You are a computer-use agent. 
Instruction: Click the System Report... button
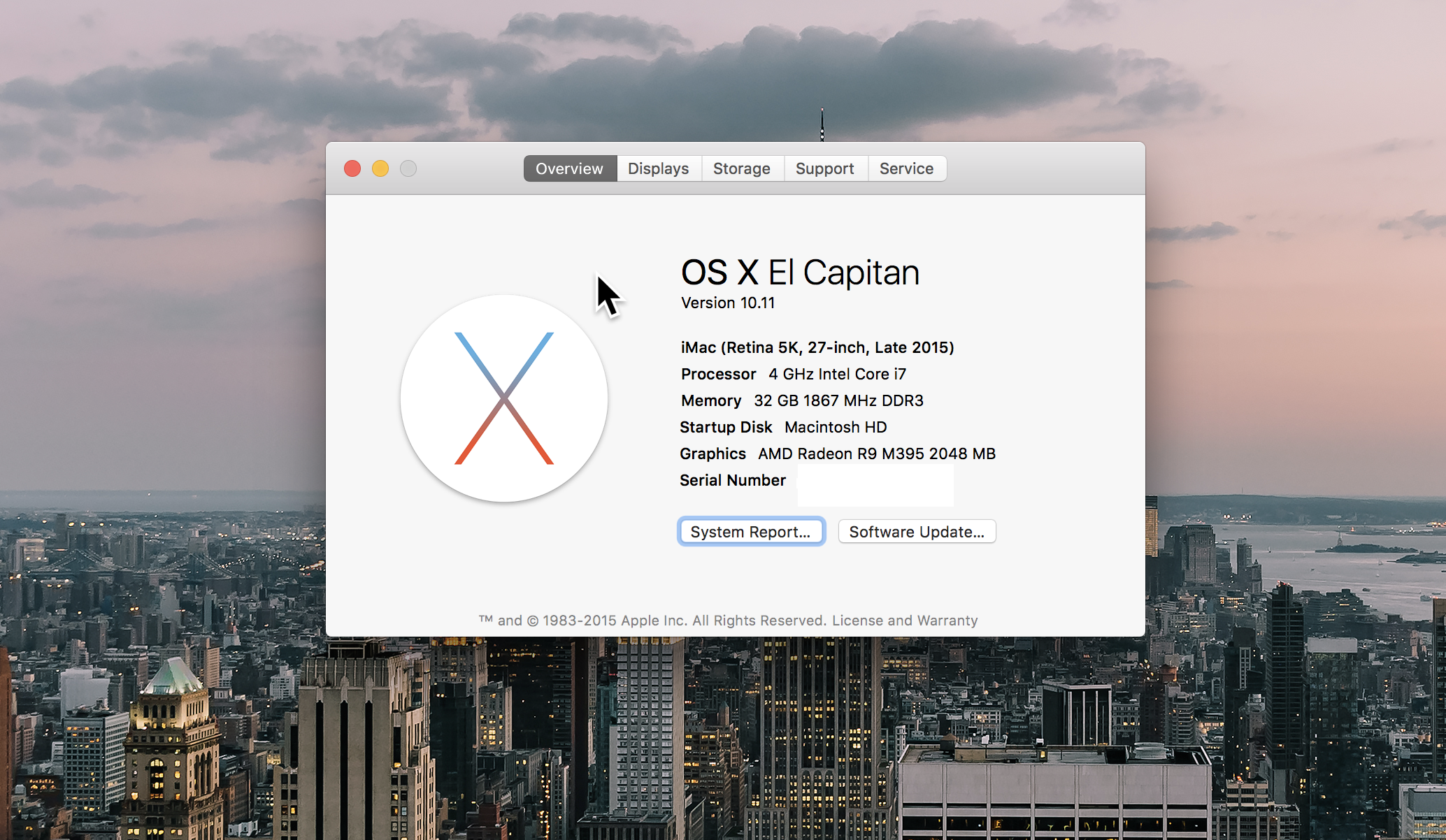(x=751, y=532)
